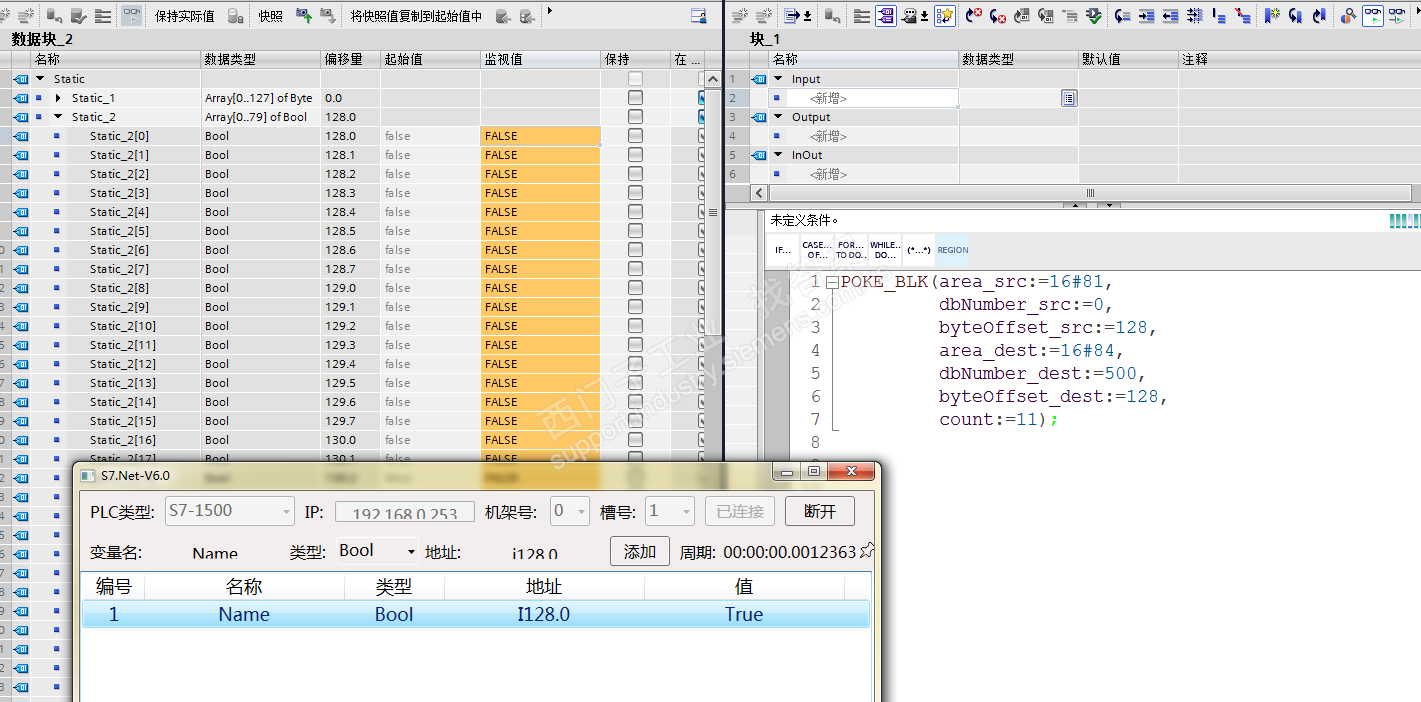The height and width of the screenshot is (702, 1421).
Task: Toggle 保持 checkbox for Static_2[8] row
Action: click(x=635, y=288)
